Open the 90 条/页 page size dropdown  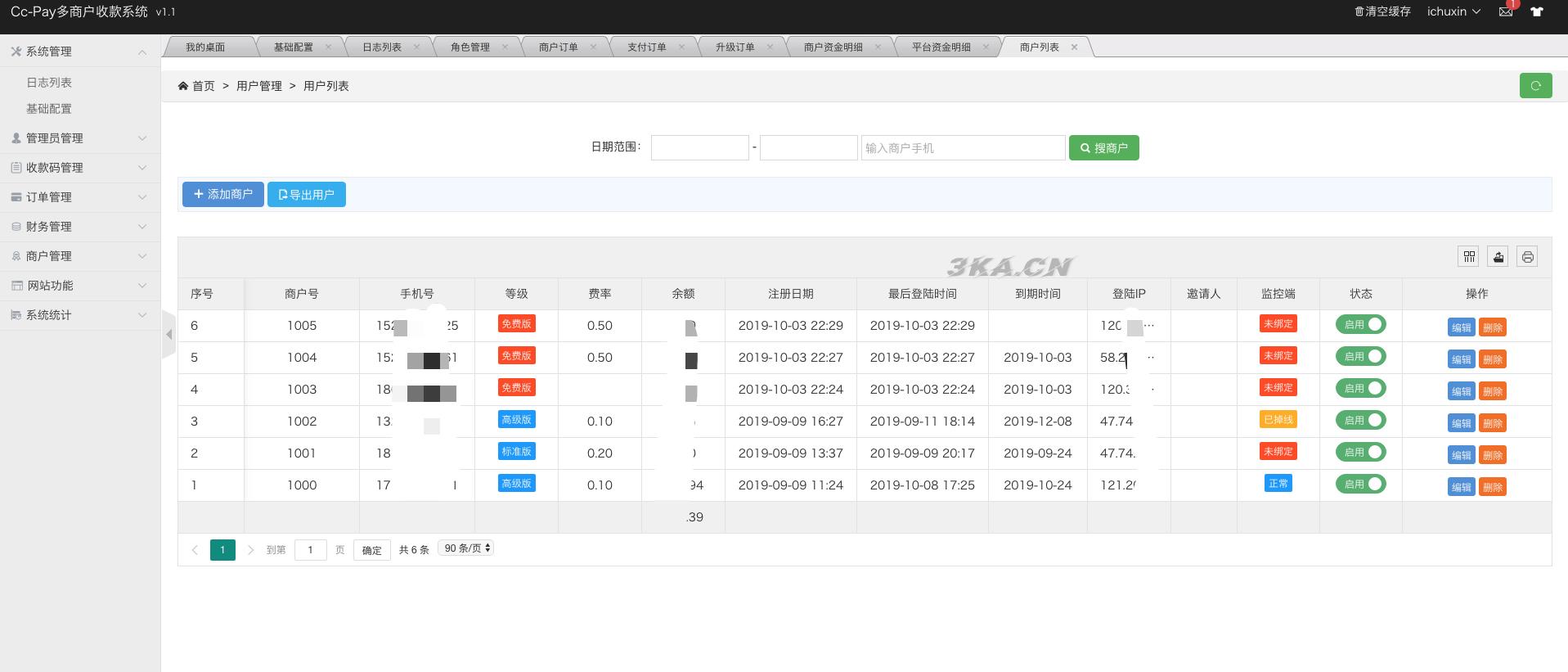466,548
